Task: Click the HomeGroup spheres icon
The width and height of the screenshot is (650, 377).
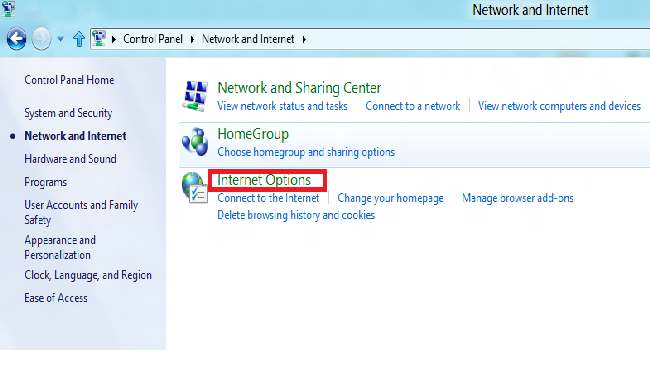Action: pyautogui.click(x=195, y=142)
